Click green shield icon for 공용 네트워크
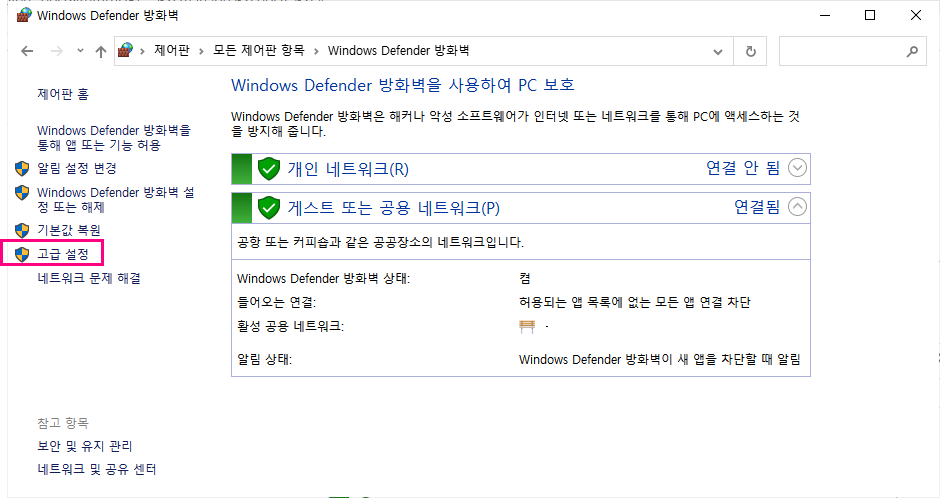 [269, 208]
